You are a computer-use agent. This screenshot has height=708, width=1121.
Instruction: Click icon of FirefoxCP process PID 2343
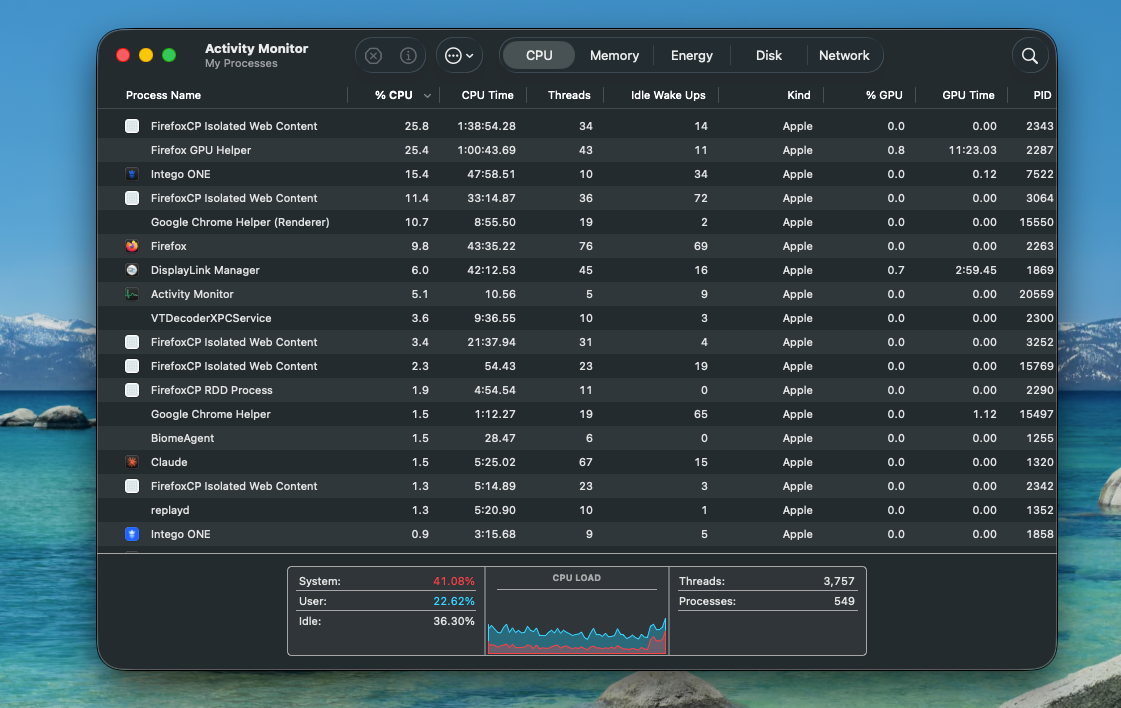[132, 126]
